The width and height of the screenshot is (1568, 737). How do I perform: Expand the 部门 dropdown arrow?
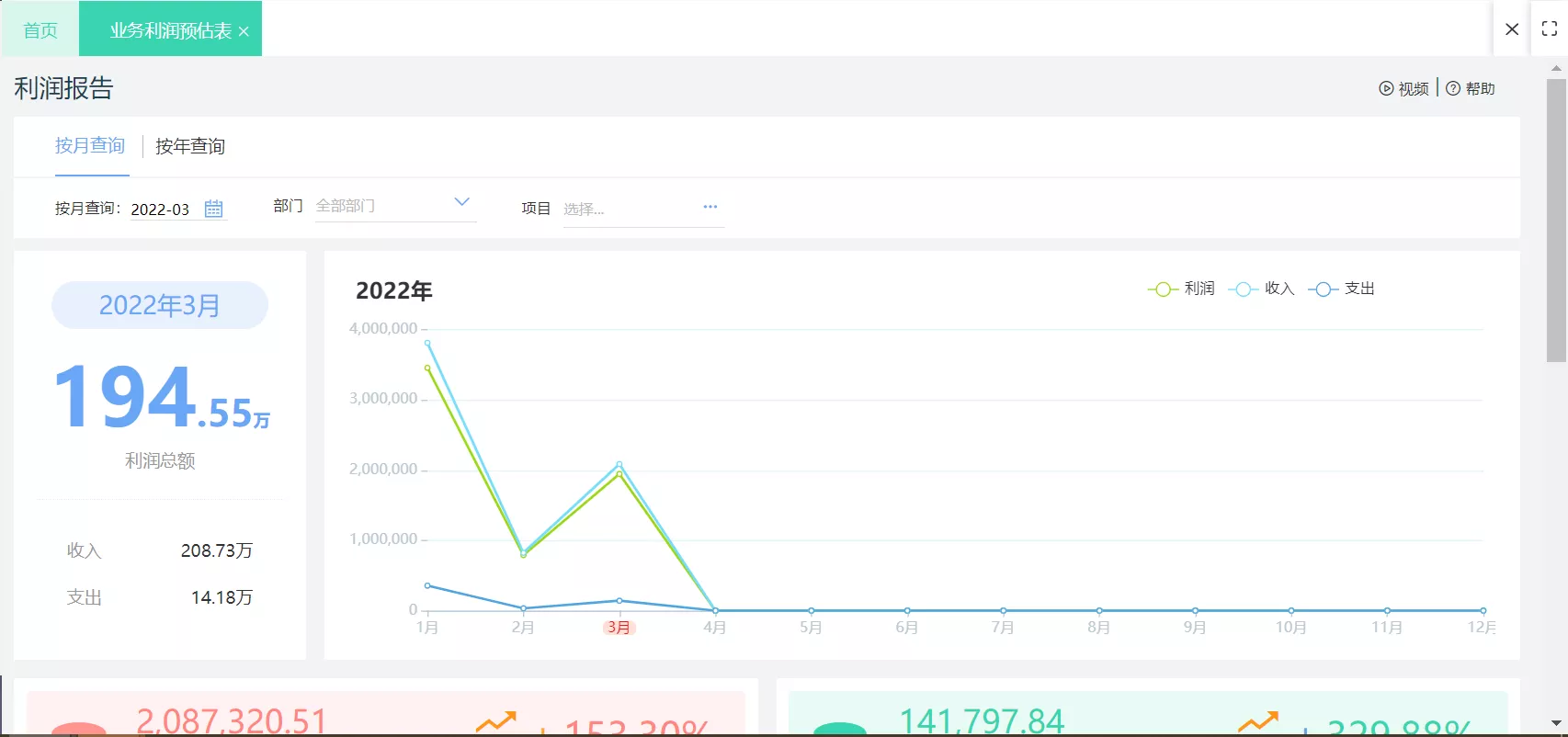[462, 202]
